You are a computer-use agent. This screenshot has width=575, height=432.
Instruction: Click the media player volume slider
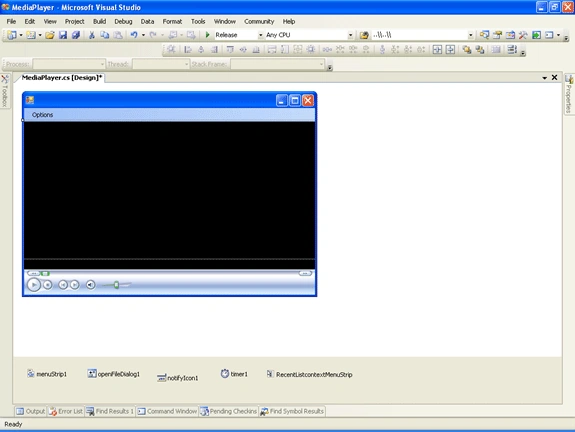coord(116,285)
